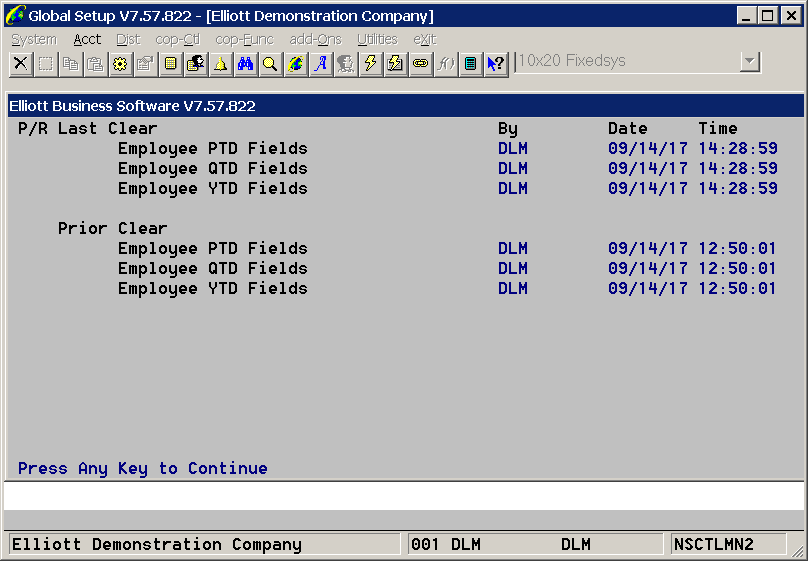Click Employee QTD Fields under Last Clear
The width and height of the screenshot is (808, 561).
pos(213,168)
